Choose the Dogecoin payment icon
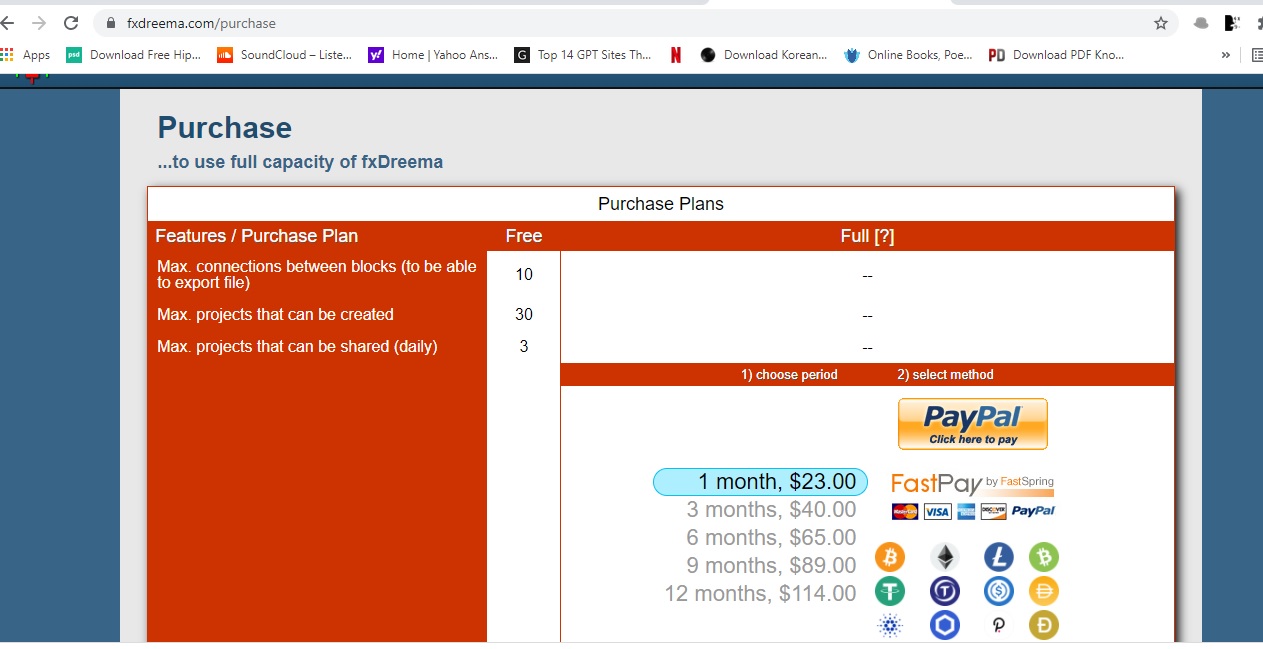 (1043, 625)
